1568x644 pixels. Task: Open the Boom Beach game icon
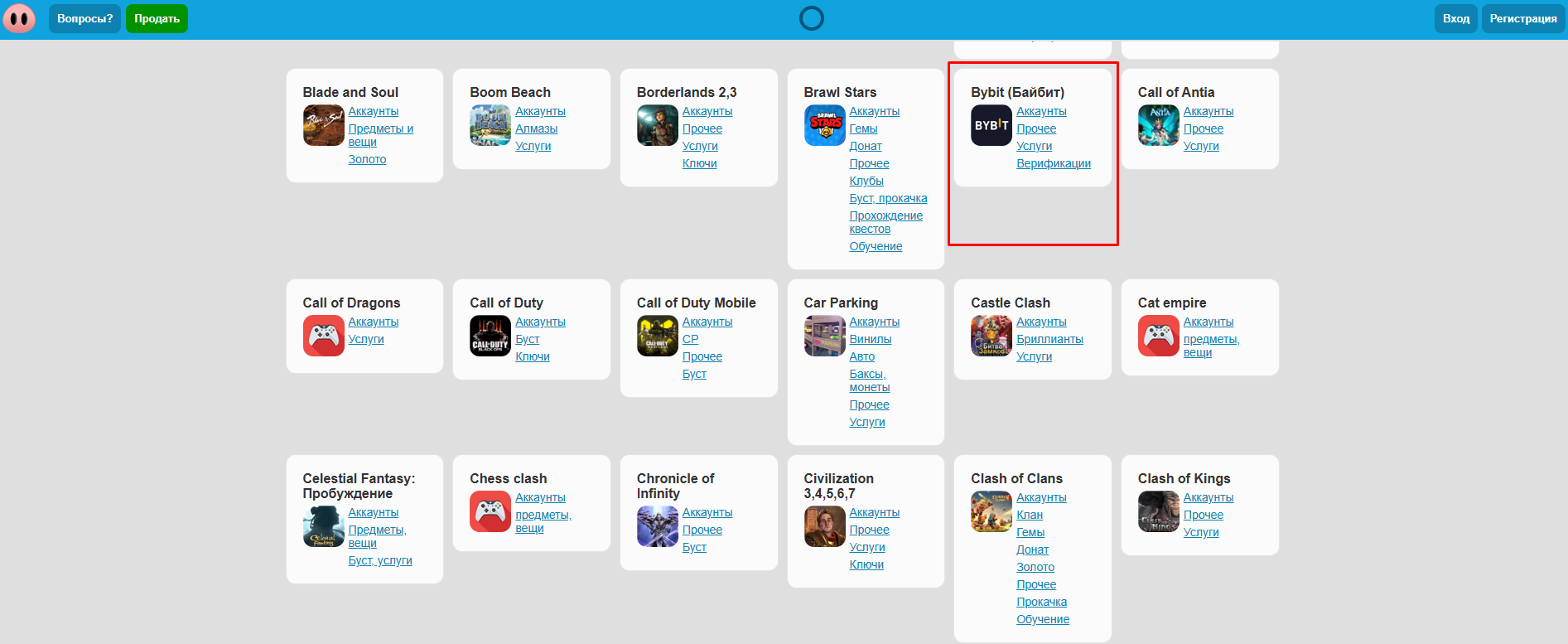tap(490, 125)
